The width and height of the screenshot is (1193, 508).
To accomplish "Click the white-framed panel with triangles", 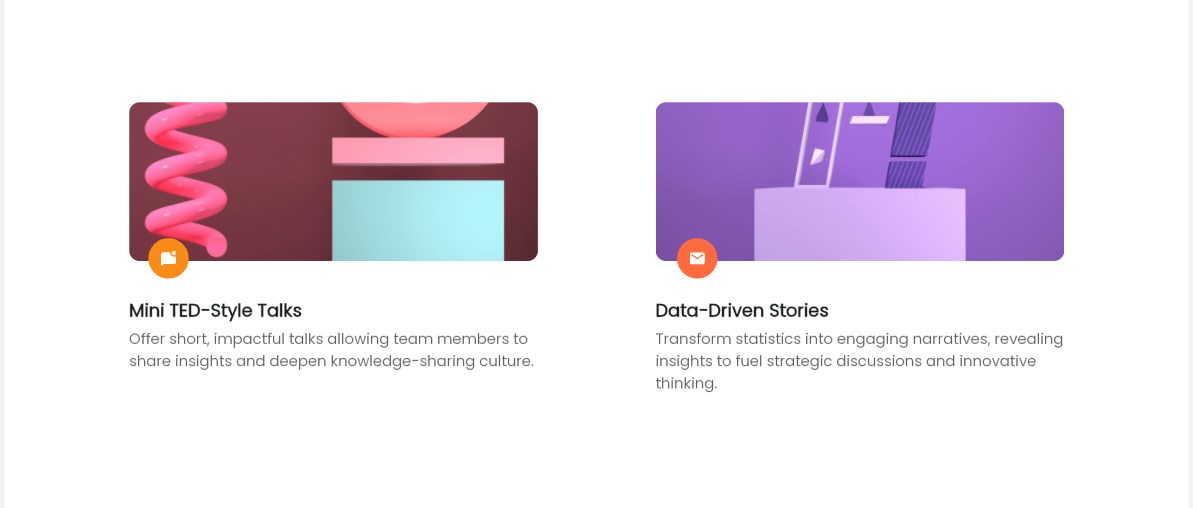I will click(818, 144).
